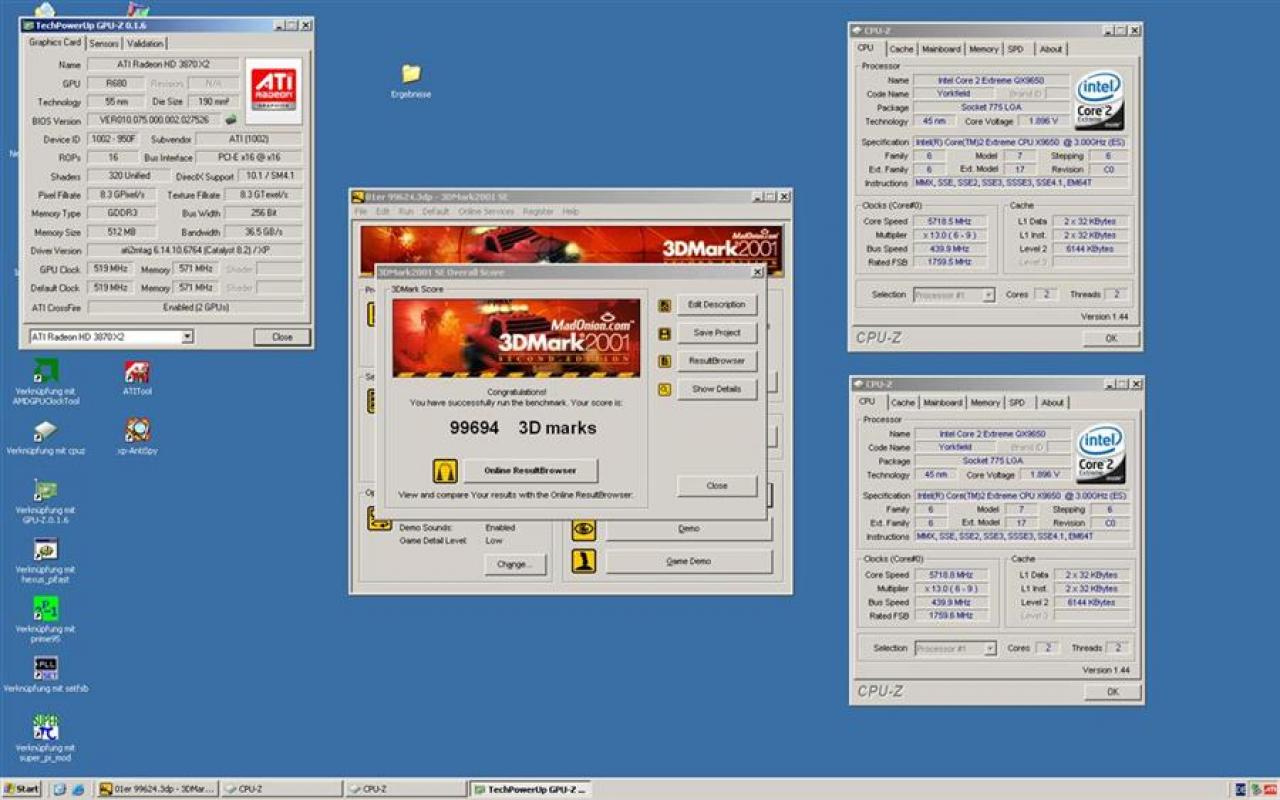The height and width of the screenshot is (800, 1280).
Task: Click the GPU name field ATI Radeon HD 3870 X2
Action: click(x=163, y=65)
